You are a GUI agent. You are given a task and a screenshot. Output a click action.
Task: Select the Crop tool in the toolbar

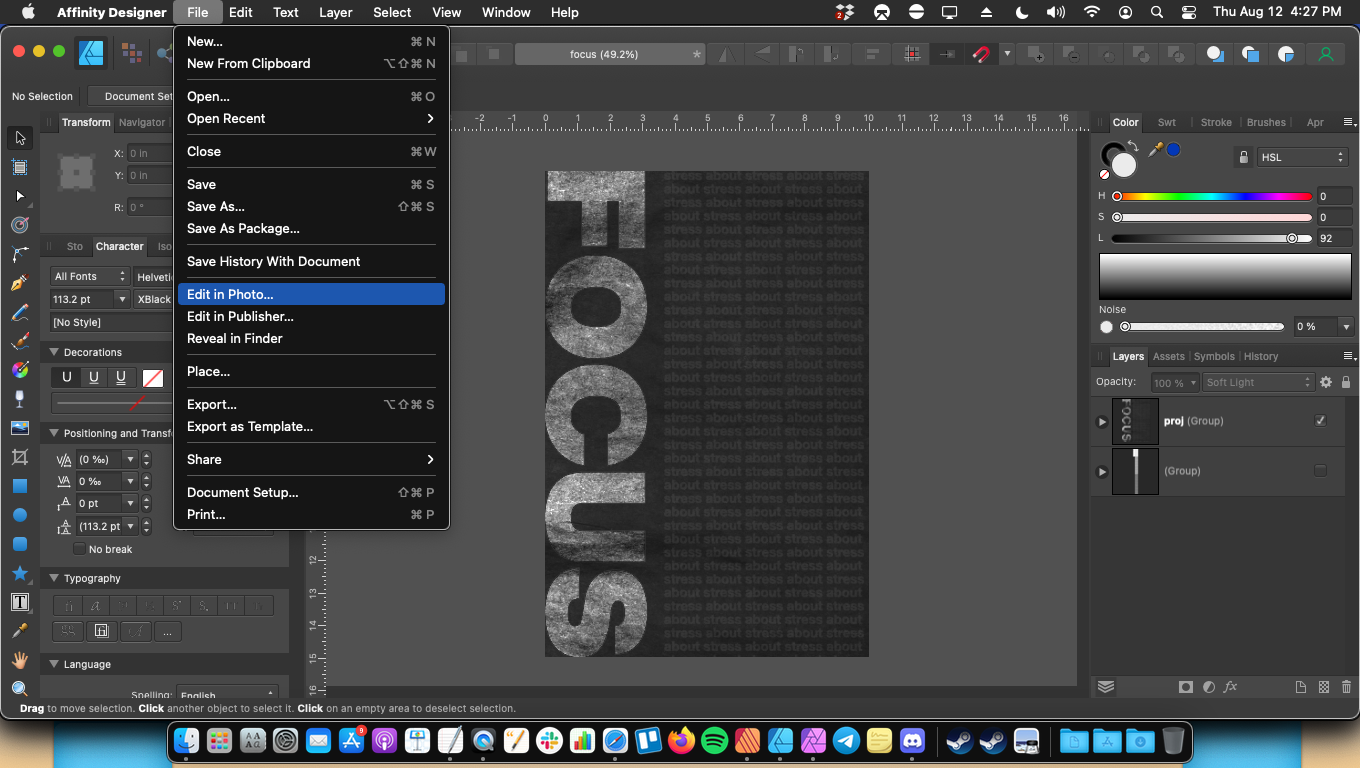pyautogui.click(x=19, y=457)
